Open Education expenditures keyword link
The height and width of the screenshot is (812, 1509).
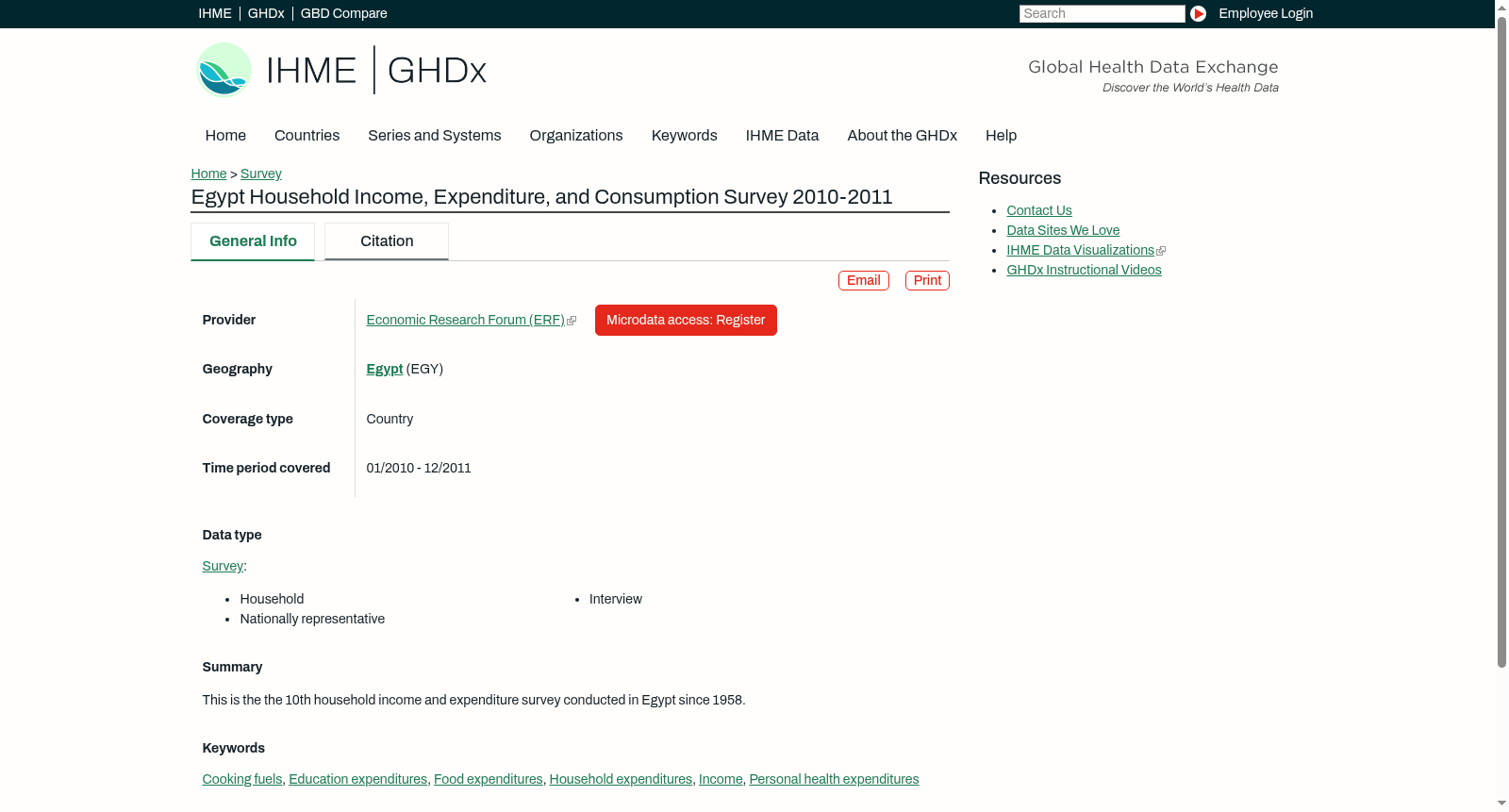click(x=358, y=780)
